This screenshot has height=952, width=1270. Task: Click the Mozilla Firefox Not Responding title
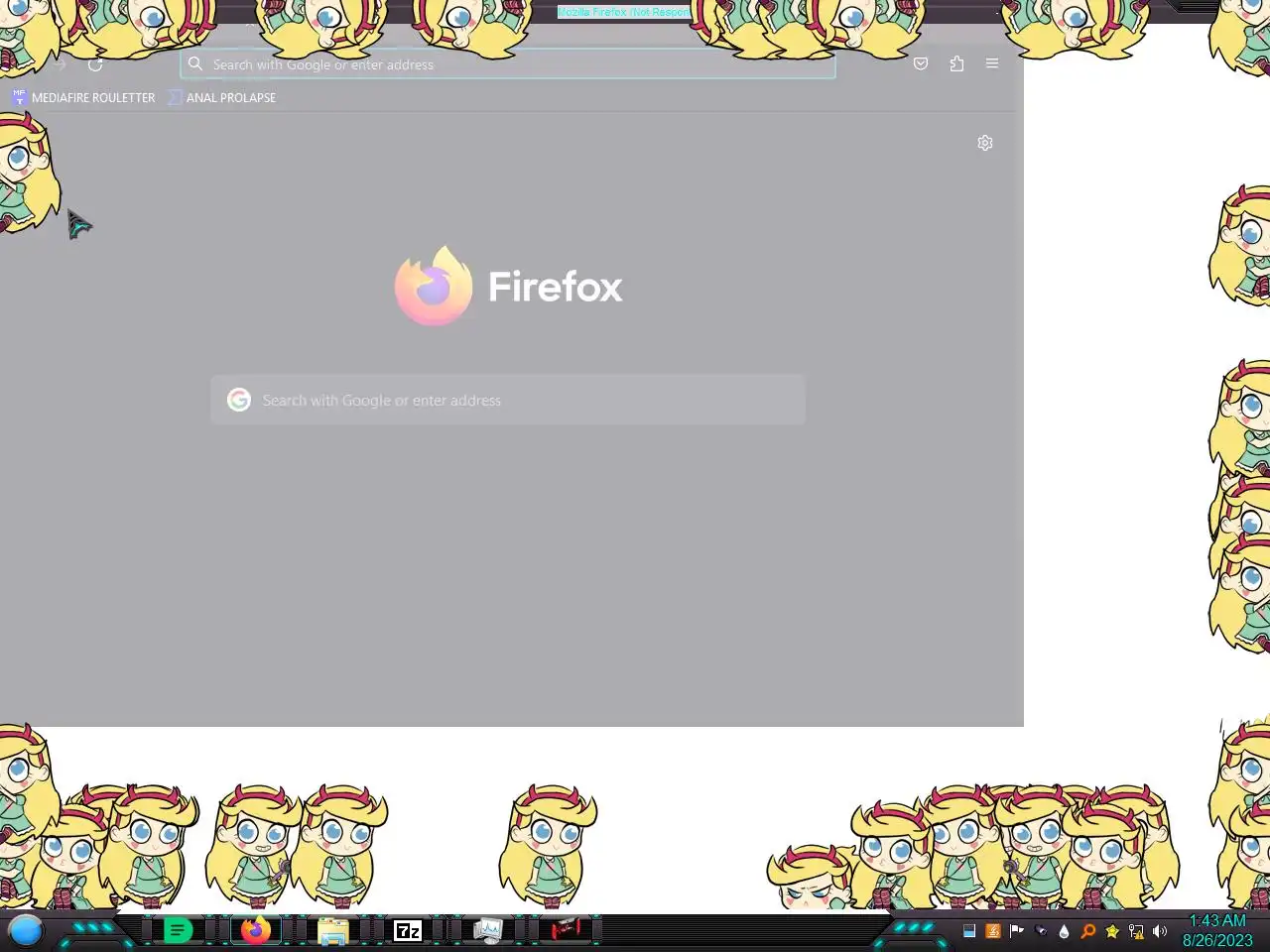pyautogui.click(x=623, y=12)
